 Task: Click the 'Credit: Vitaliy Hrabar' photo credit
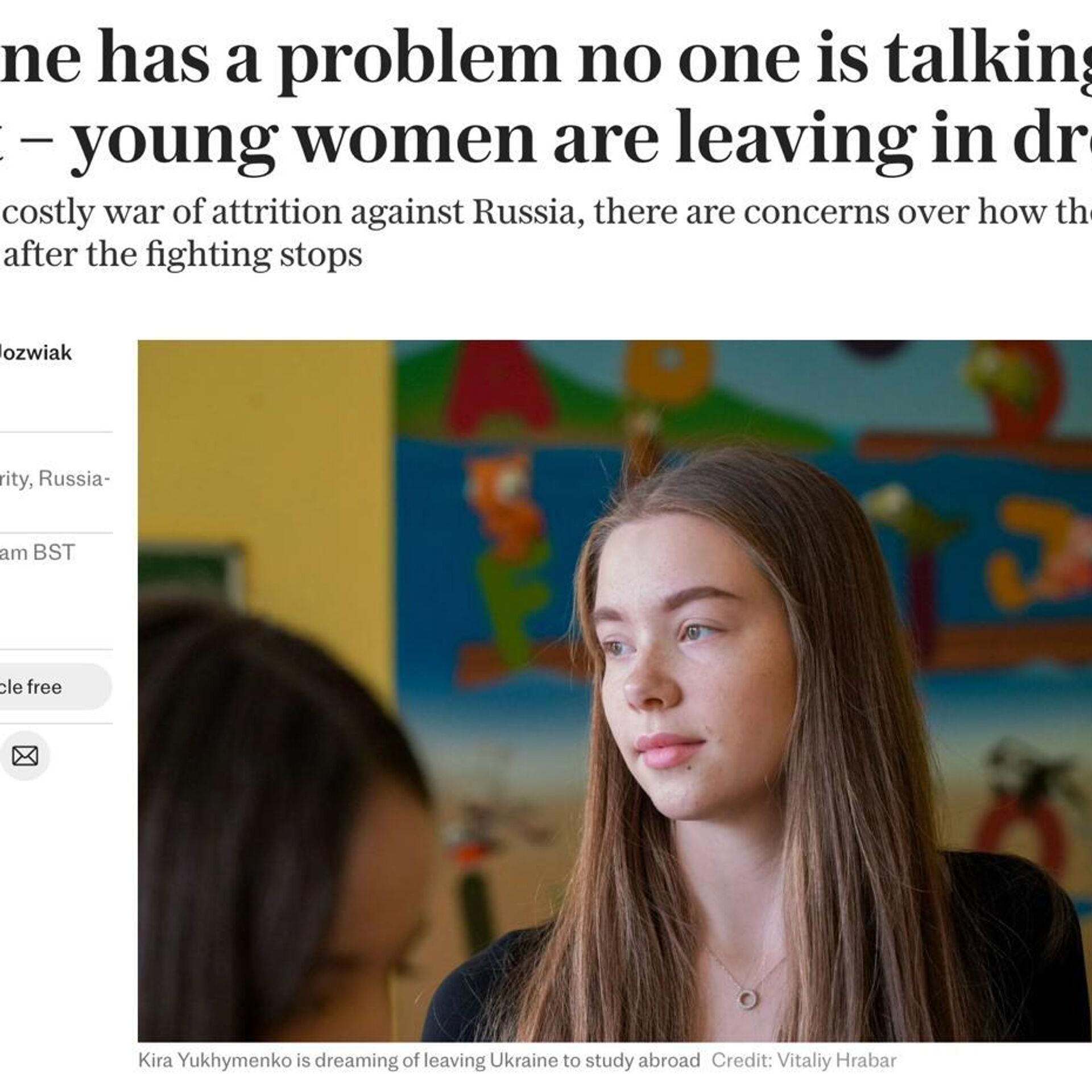pyautogui.click(x=804, y=1060)
